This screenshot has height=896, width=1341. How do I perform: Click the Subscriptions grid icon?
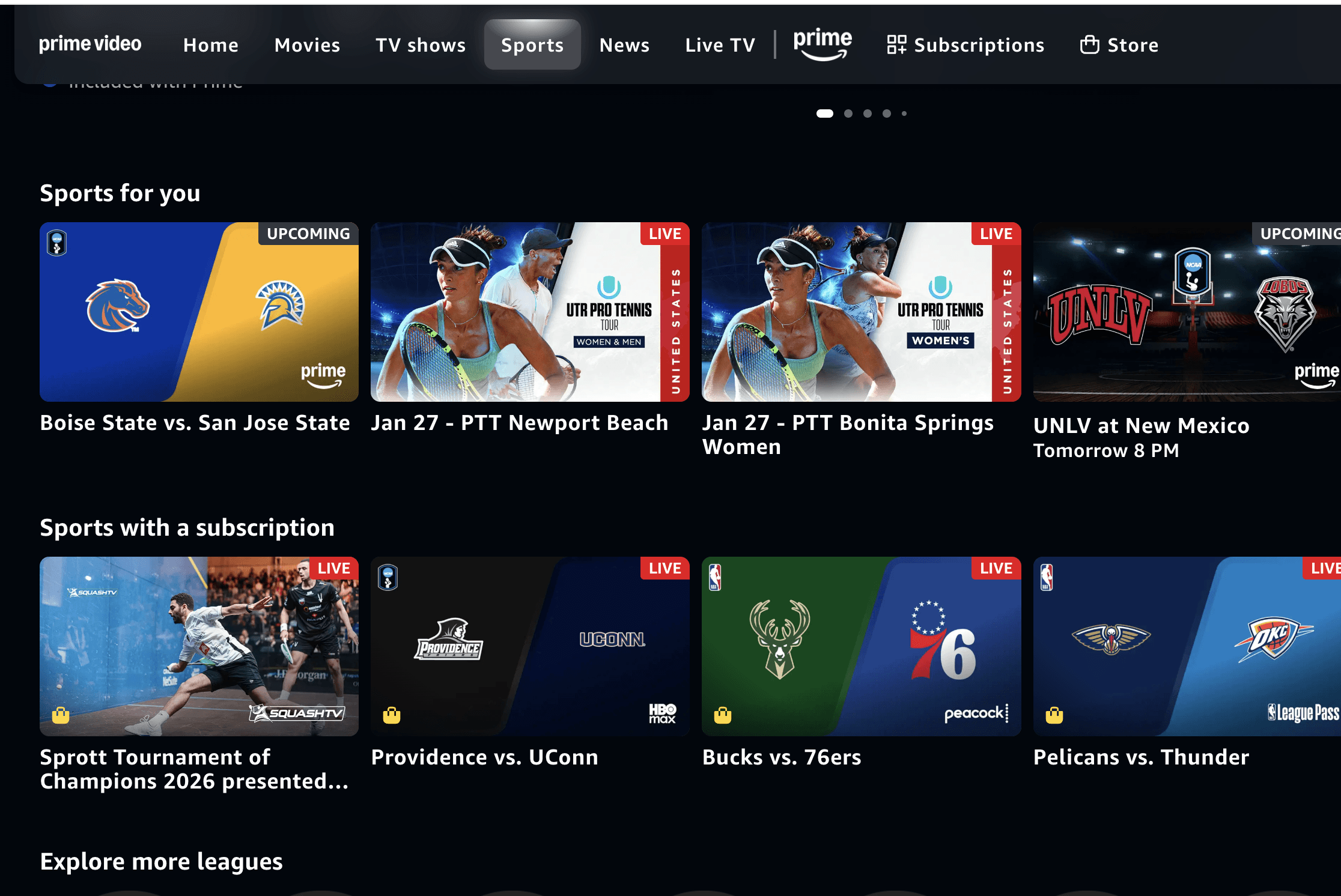click(x=896, y=44)
